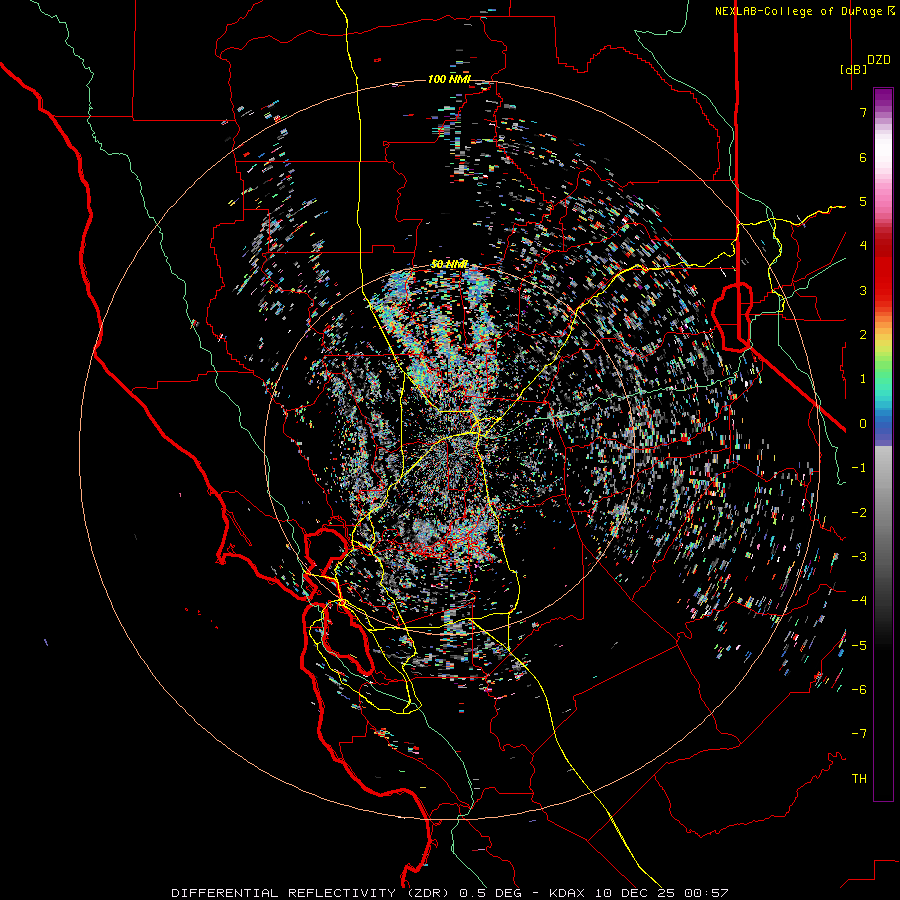Click the -4 dB value on color scale
900x900 pixels.
click(859, 601)
